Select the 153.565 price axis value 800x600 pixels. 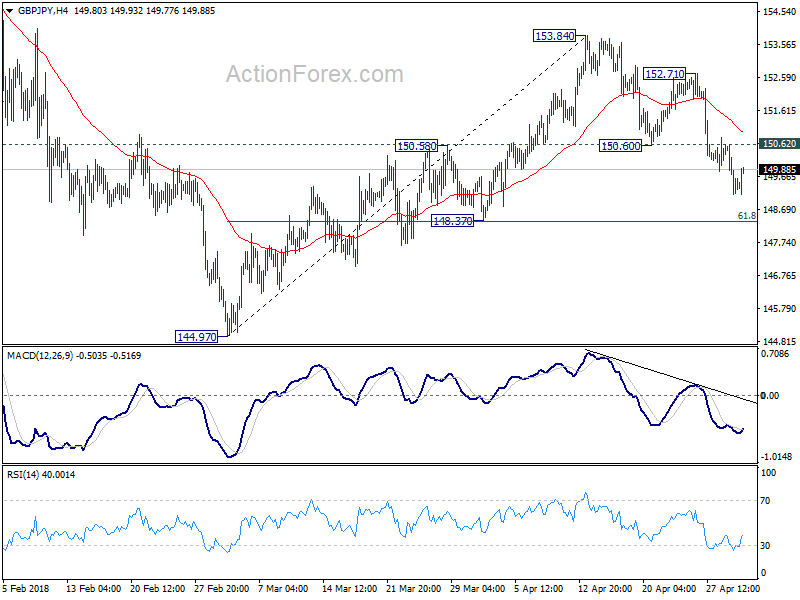(779, 45)
